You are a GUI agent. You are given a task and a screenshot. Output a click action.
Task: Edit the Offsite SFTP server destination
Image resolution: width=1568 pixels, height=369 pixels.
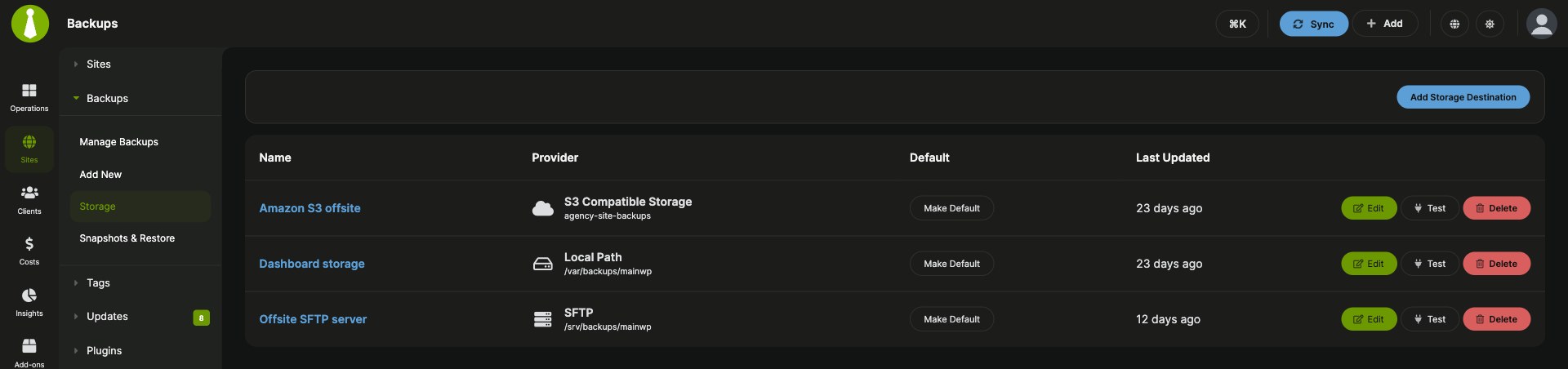(x=1369, y=319)
